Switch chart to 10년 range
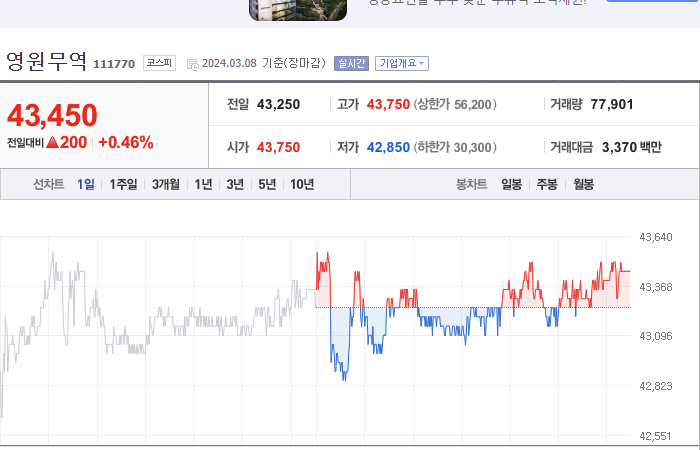The width and height of the screenshot is (700, 450). 302,184
